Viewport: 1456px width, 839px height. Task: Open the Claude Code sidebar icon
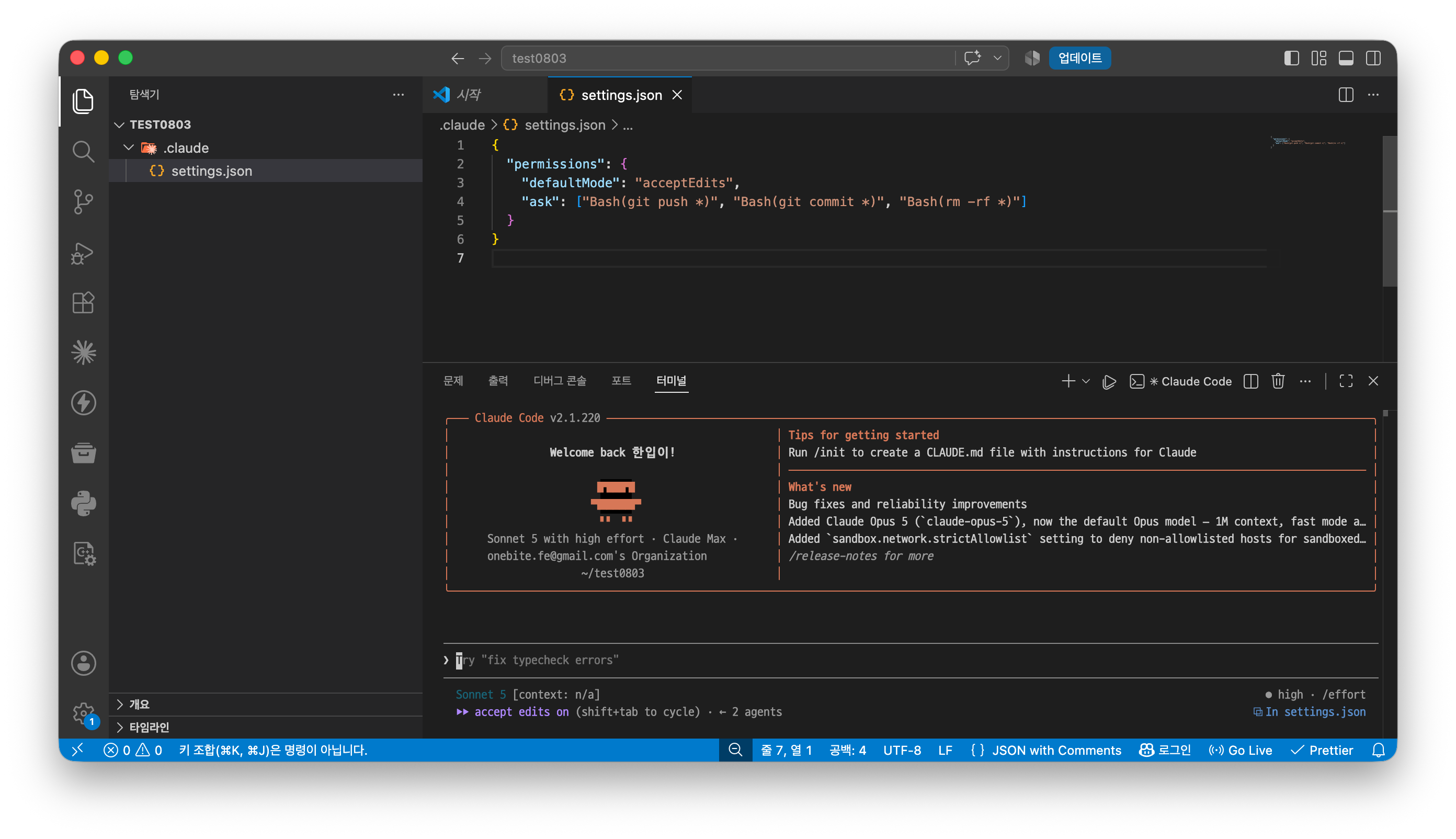coord(84,353)
